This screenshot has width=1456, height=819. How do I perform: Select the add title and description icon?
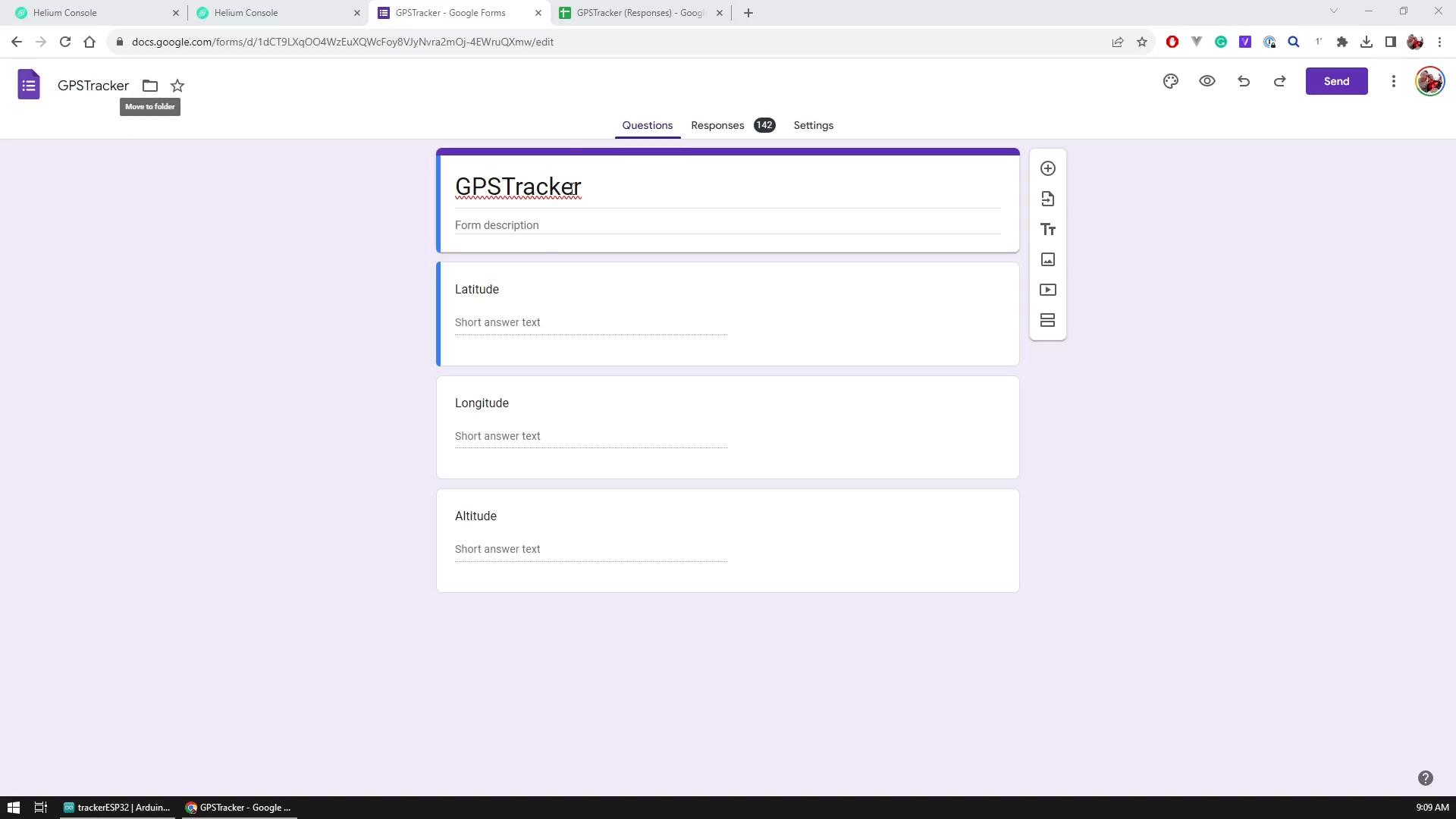point(1048,229)
